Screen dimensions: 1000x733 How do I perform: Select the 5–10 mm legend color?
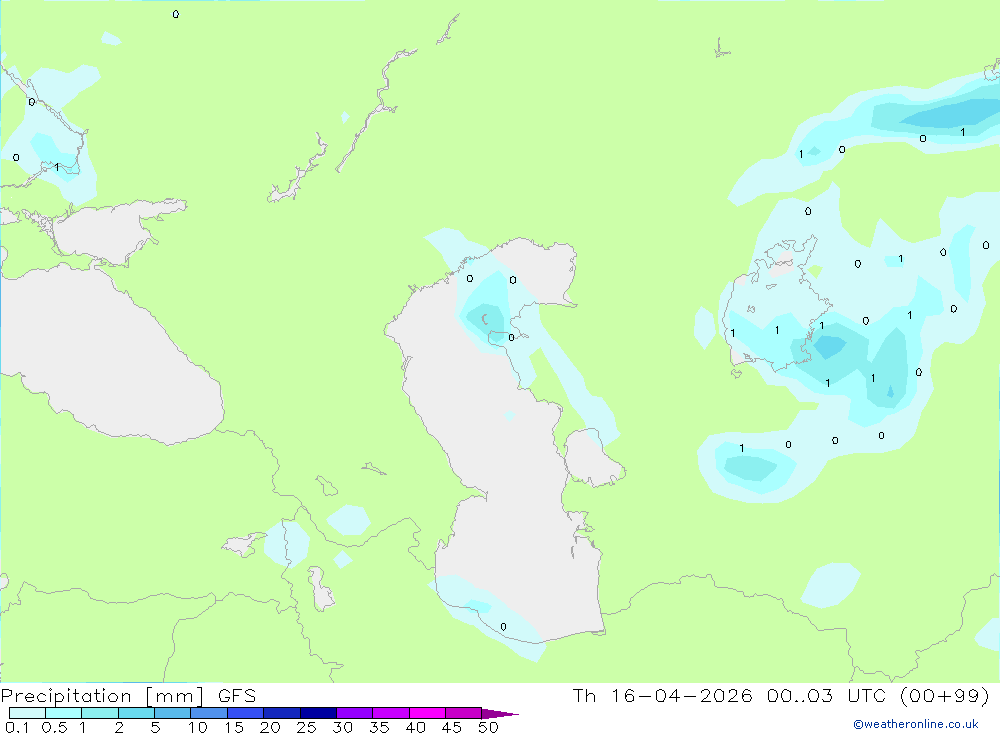click(173, 713)
